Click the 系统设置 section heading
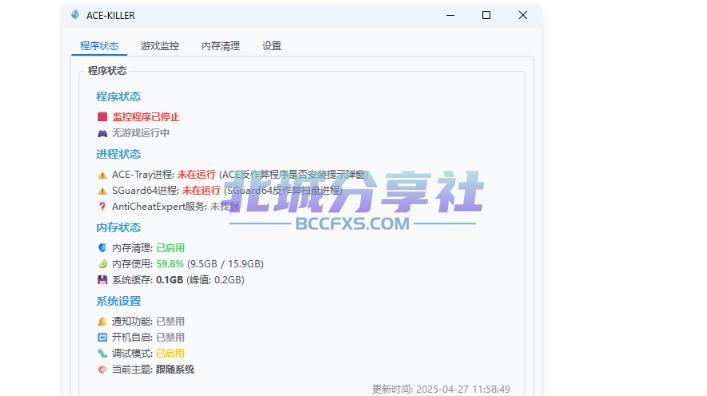 tap(118, 301)
